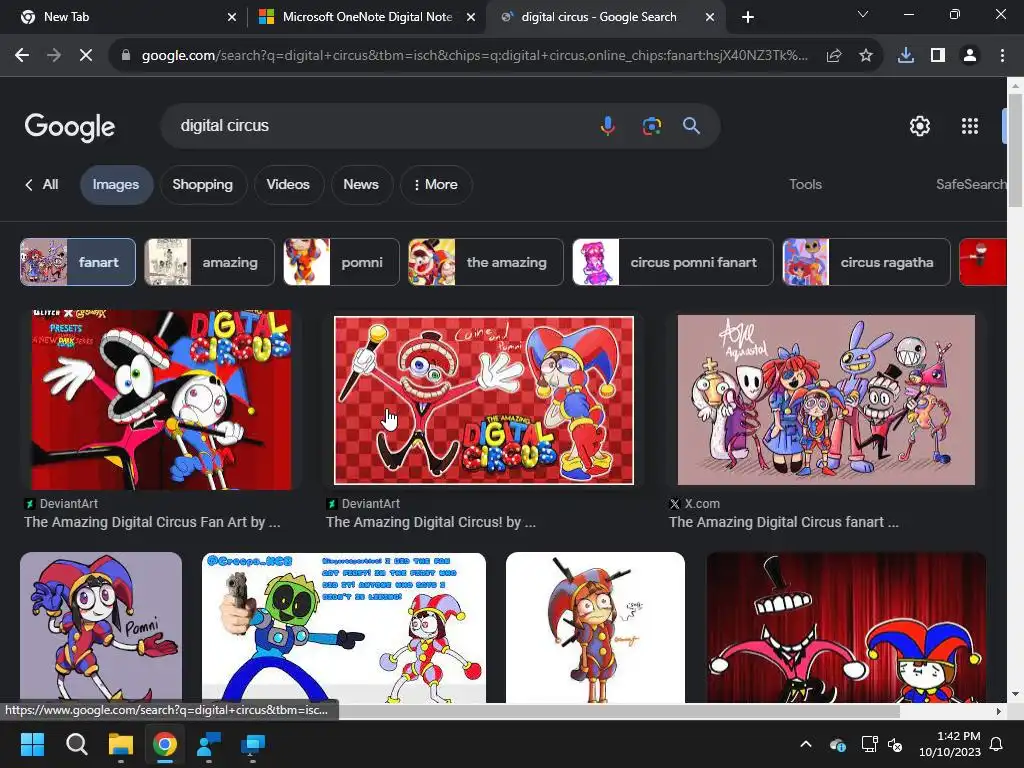Toggle the pomni filter chip
The width and height of the screenshot is (1024, 768).
[x=342, y=262]
